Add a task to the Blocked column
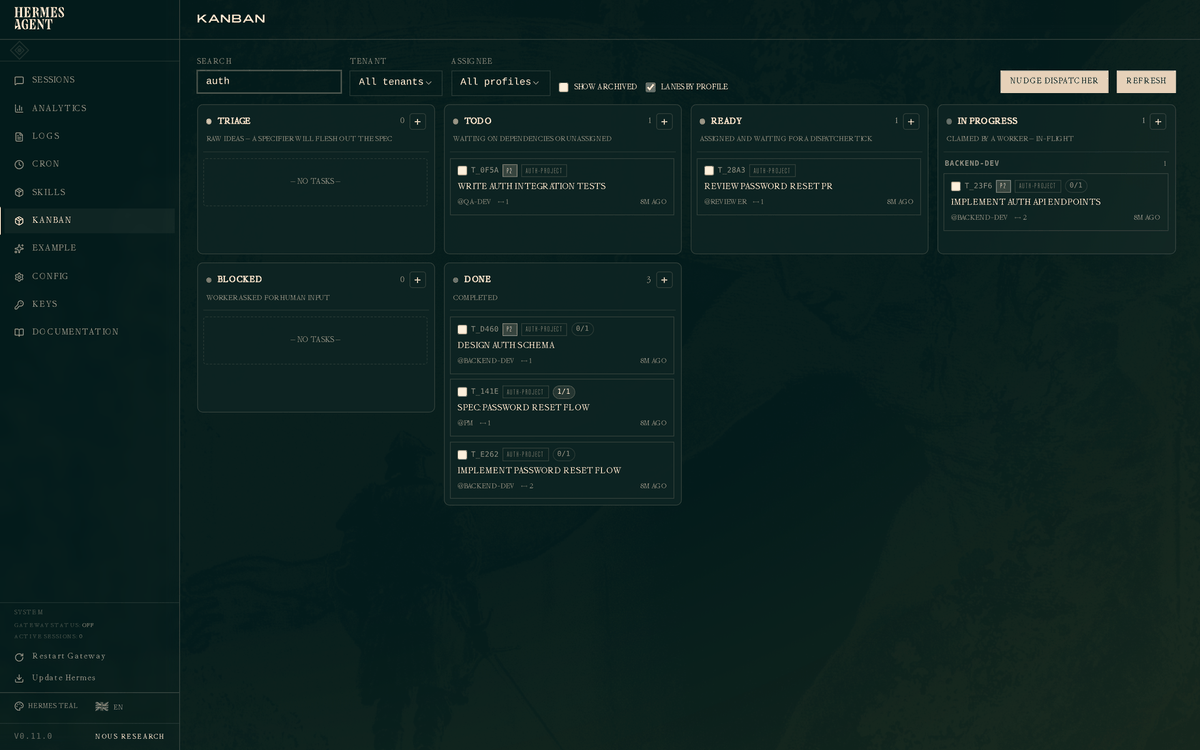 (x=418, y=280)
